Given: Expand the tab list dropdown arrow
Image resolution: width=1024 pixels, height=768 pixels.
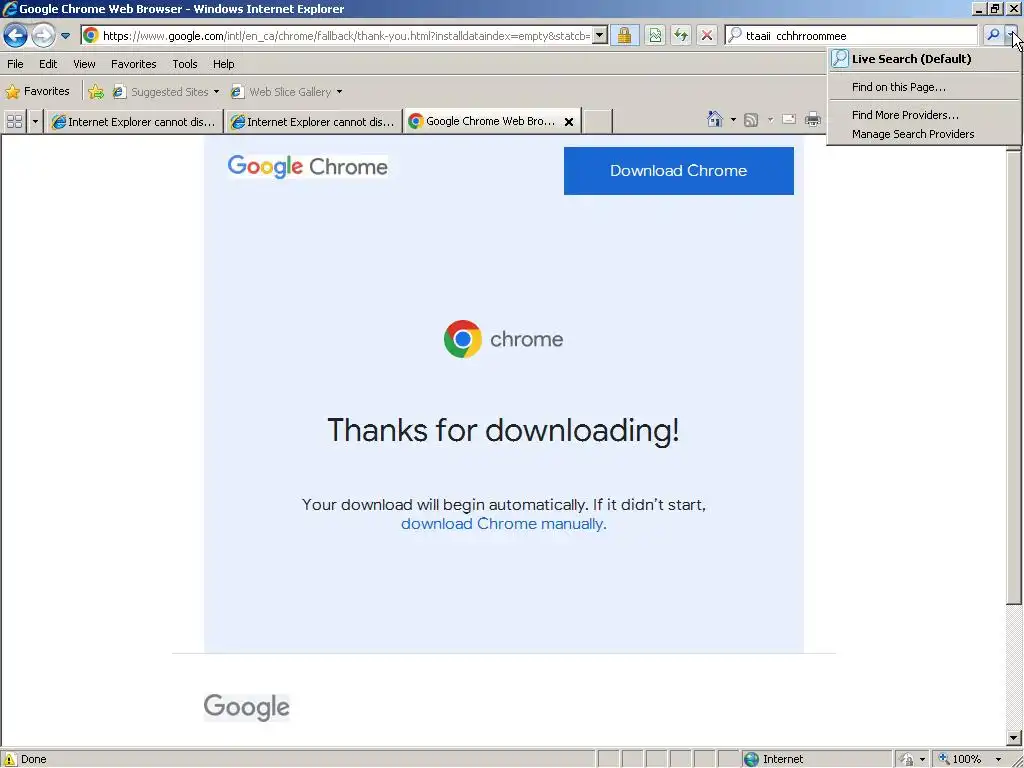Looking at the screenshot, I should (35, 121).
